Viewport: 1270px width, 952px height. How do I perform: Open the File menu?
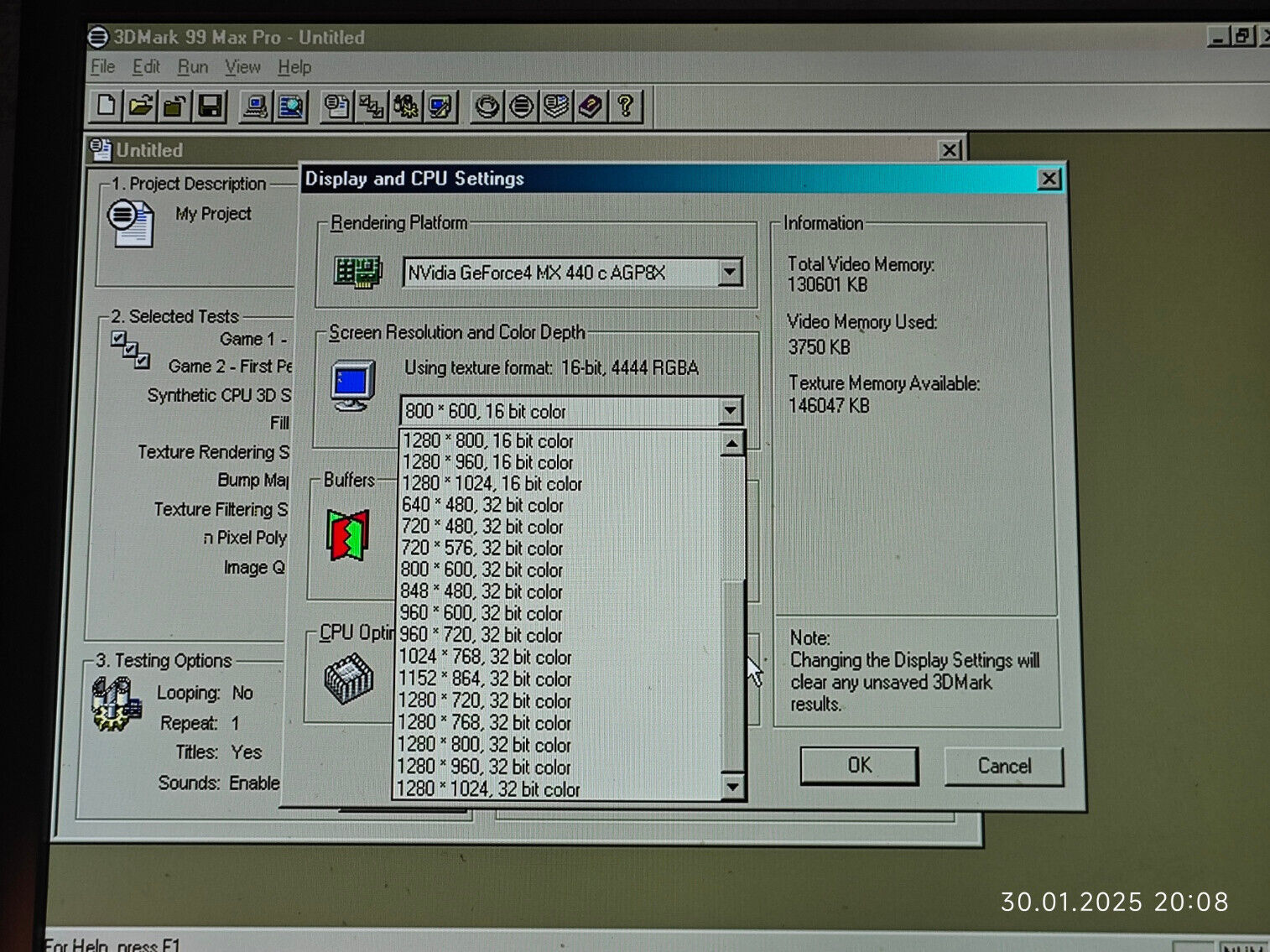coord(103,66)
